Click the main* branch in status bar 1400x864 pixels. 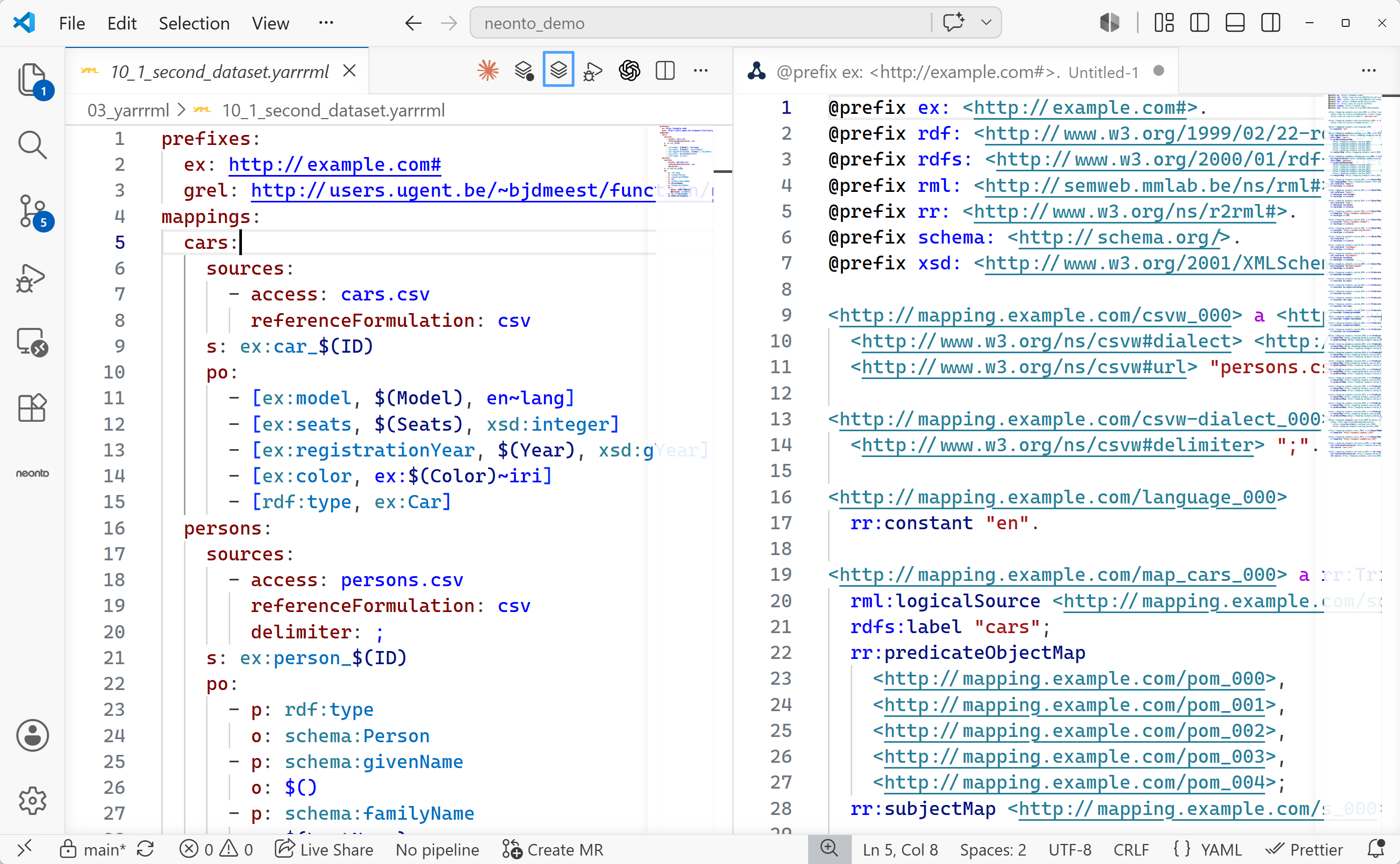click(x=93, y=850)
